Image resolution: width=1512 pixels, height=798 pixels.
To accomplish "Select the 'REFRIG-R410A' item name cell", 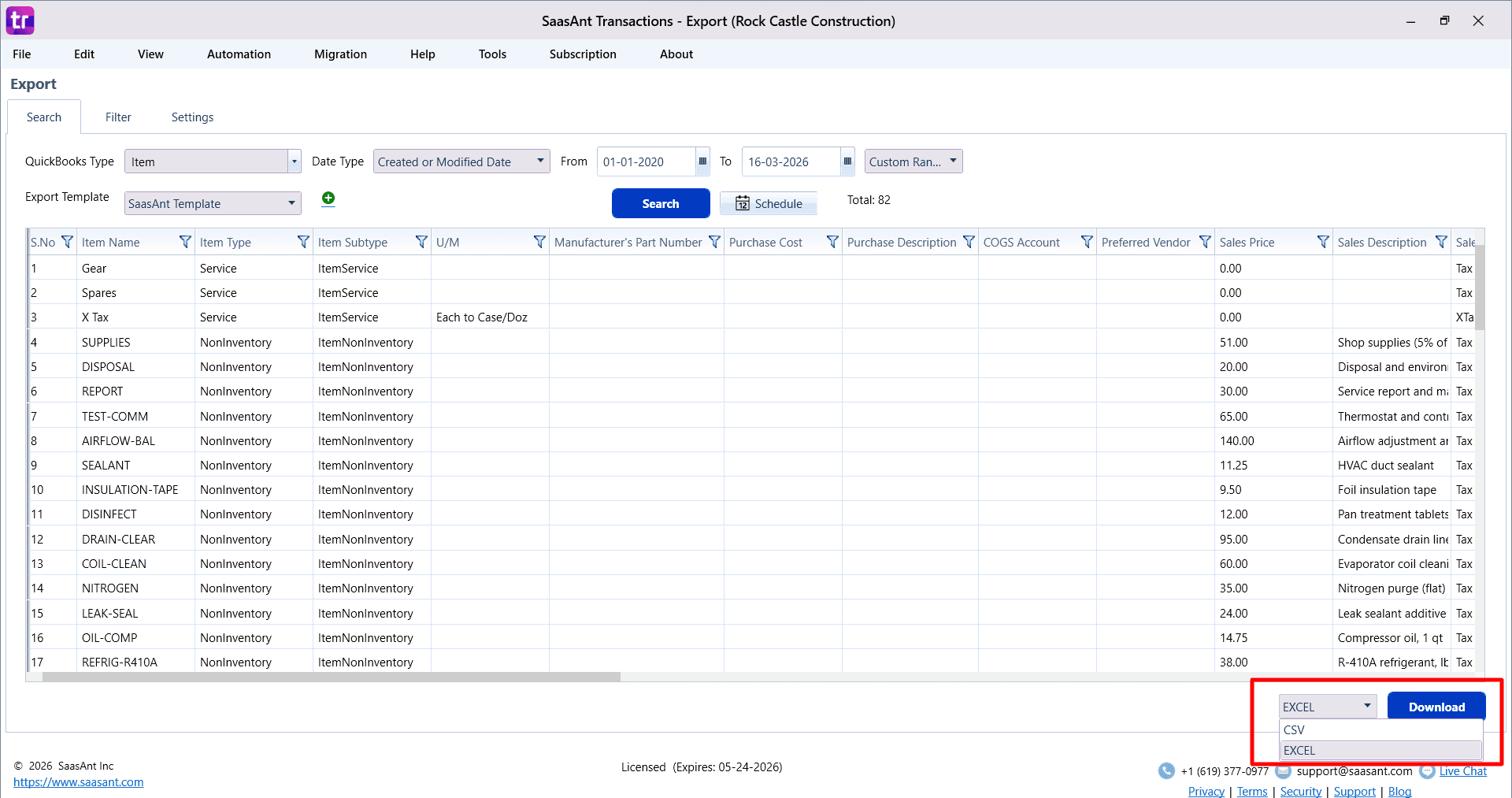I will pyautogui.click(x=136, y=662).
